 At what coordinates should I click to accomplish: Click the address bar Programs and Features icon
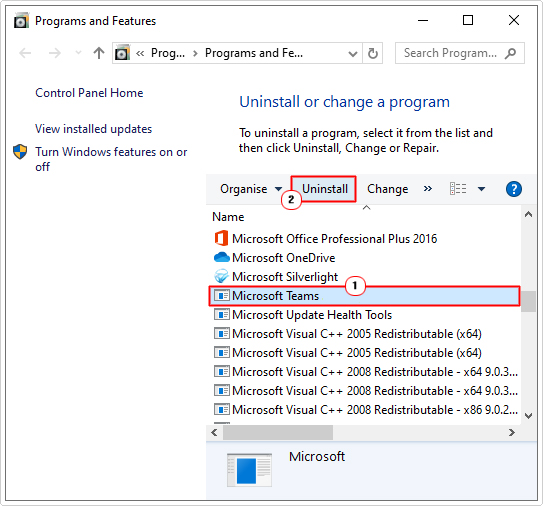click(x=122, y=53)
